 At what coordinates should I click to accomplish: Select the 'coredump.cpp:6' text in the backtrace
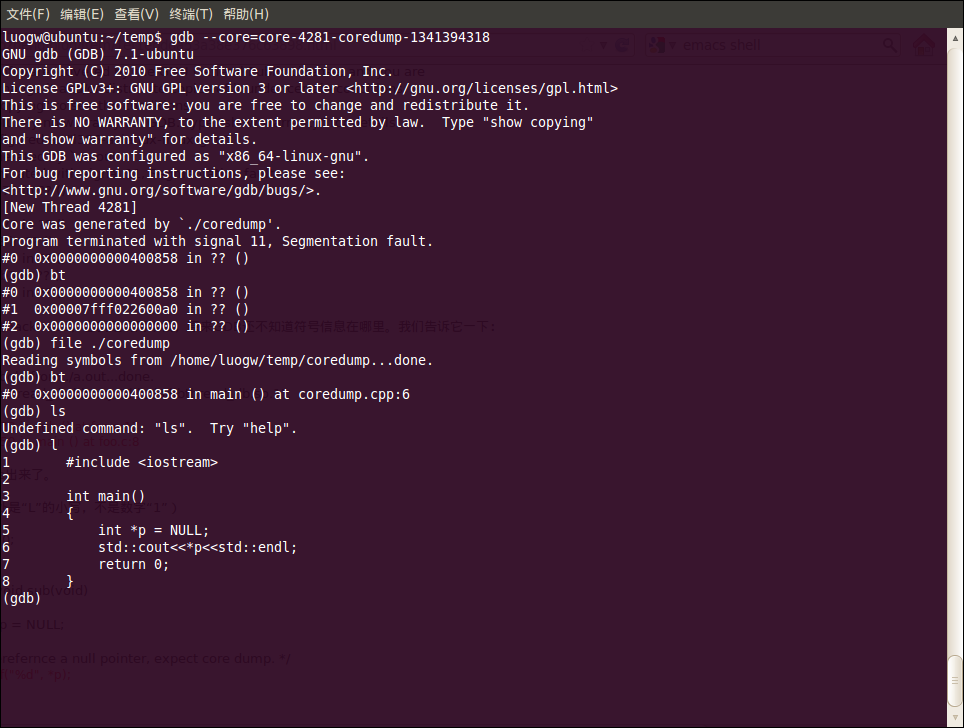355,393
